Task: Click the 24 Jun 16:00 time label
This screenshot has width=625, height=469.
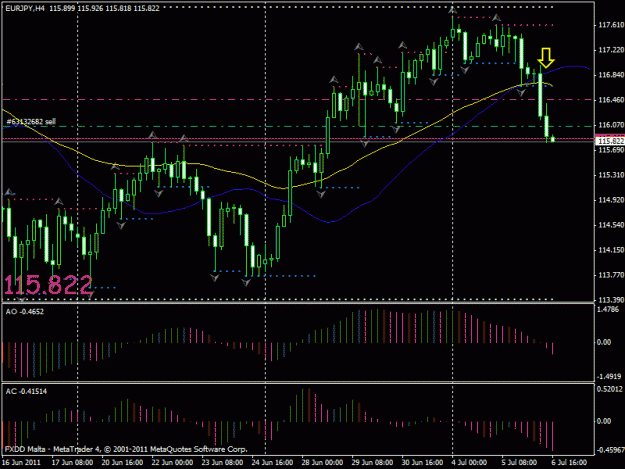Action: point(272,463)
